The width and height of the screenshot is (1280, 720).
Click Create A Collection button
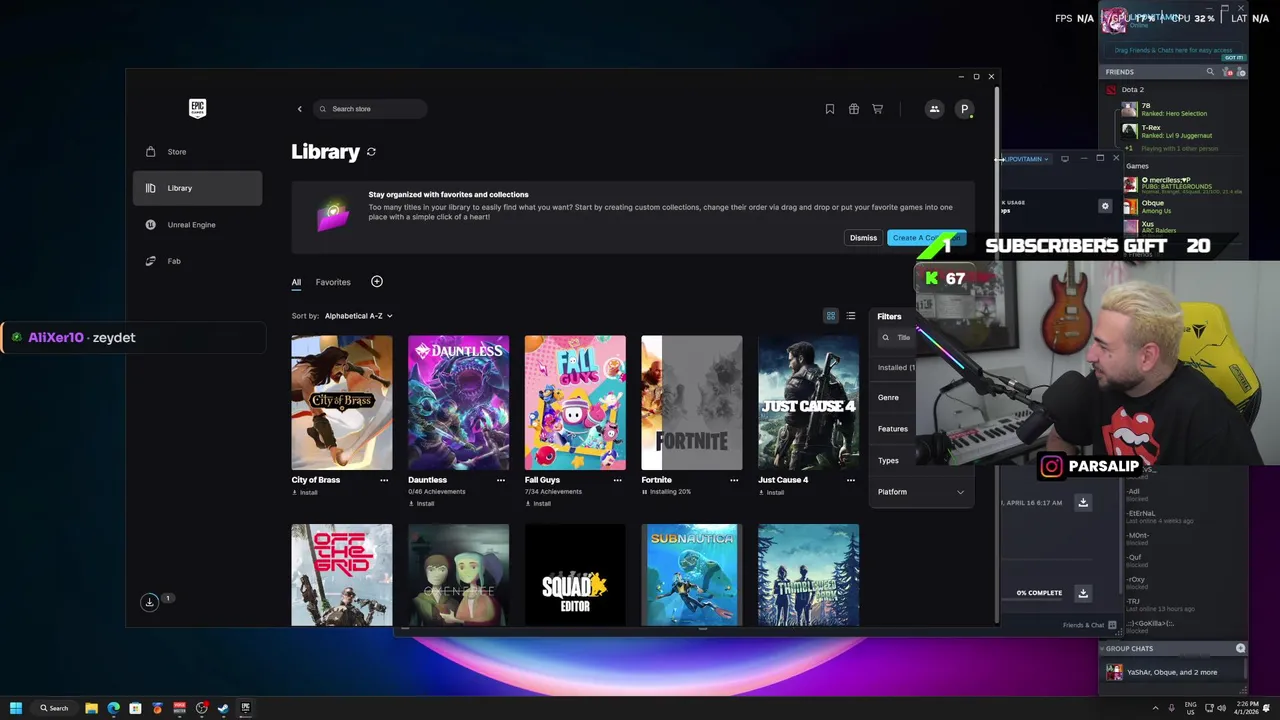926,238
